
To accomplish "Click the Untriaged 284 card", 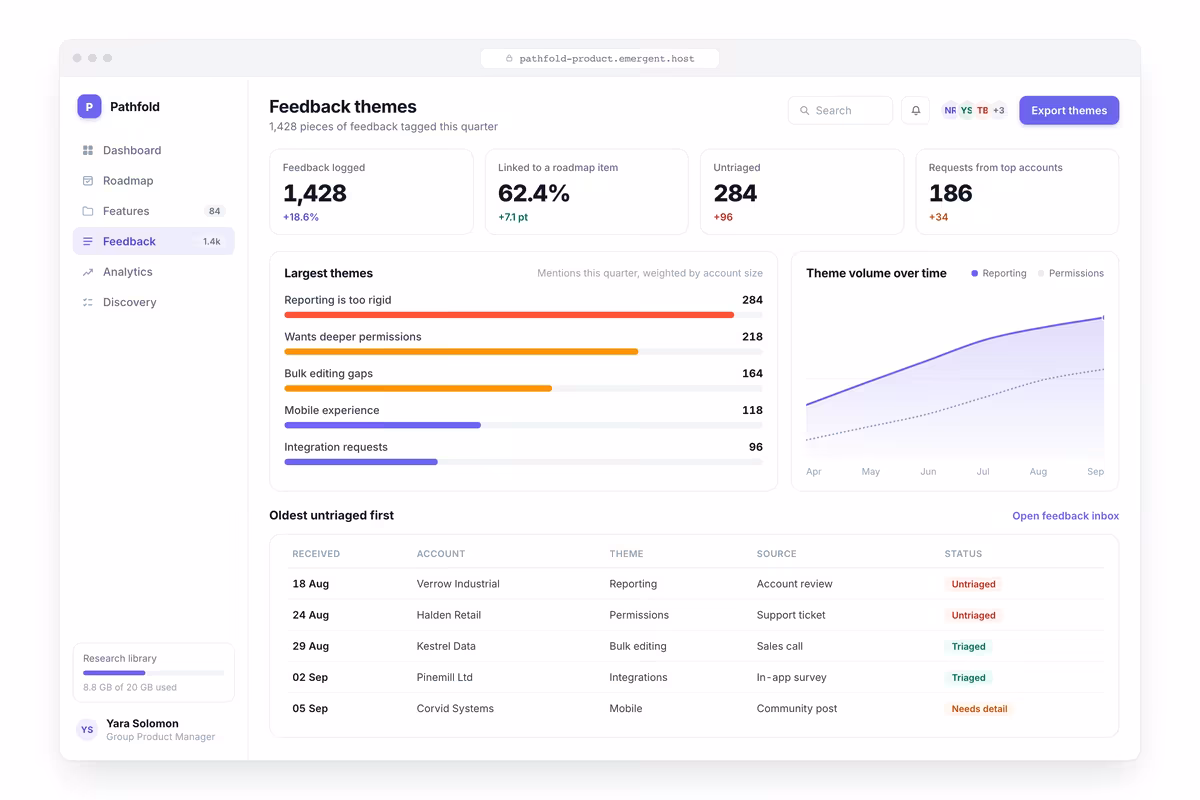I will (802, 192).
